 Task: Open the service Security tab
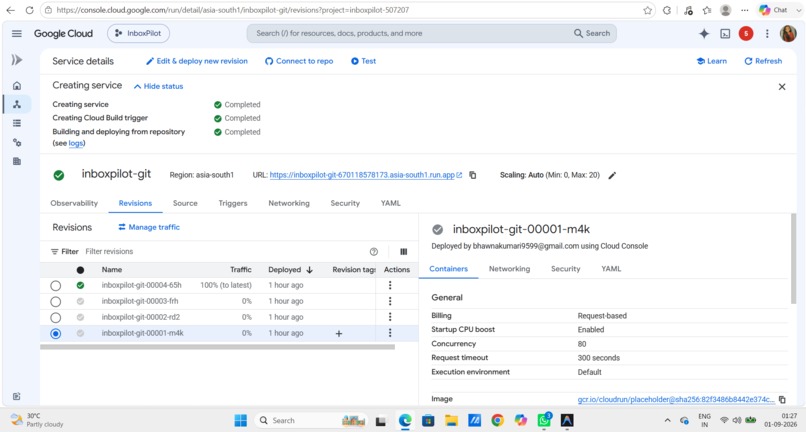coord(345,203)
